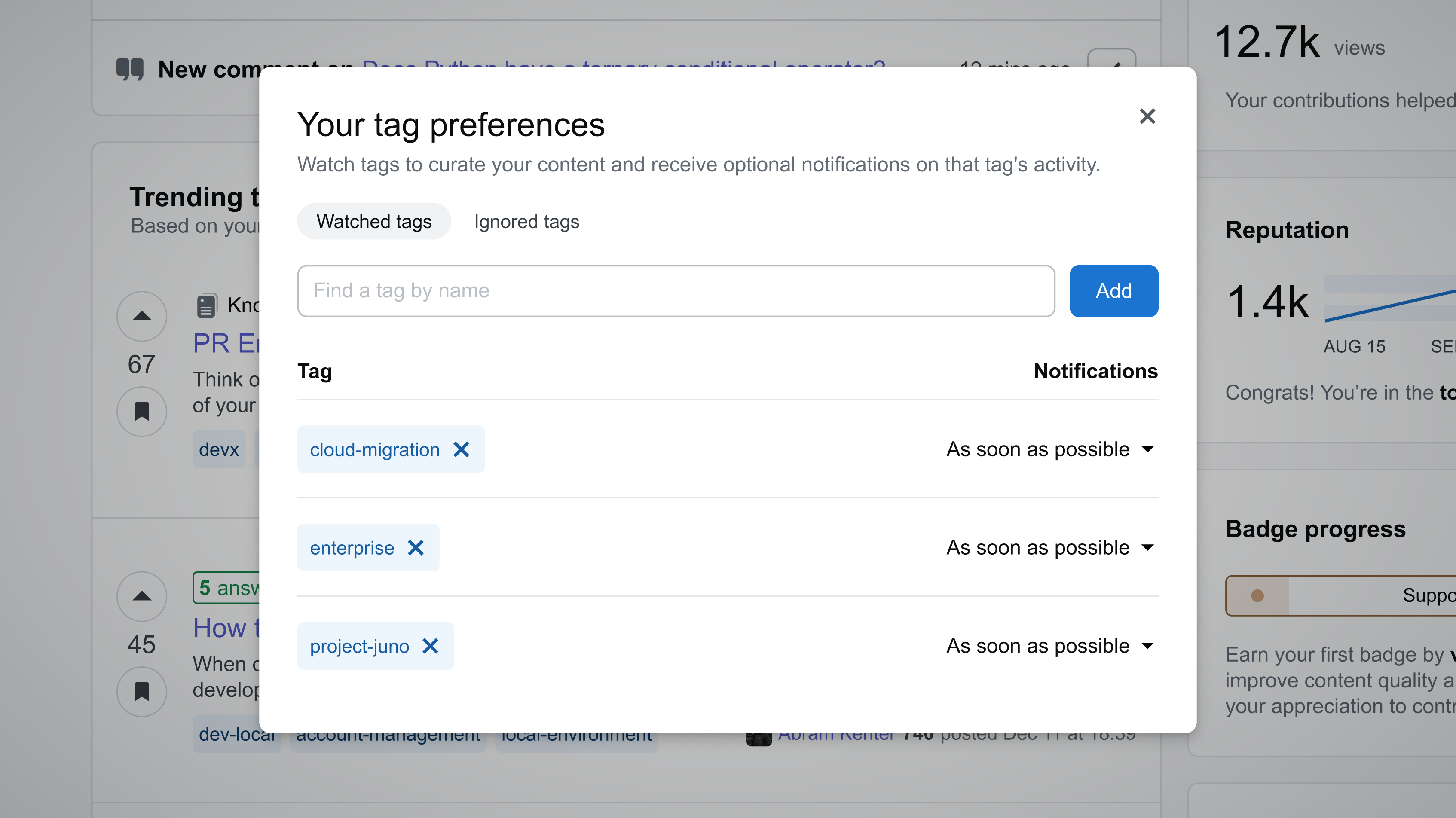Upvote the post with 45 votes
1456x818 pixels.
pyautogui.click(x=142, y=597)
